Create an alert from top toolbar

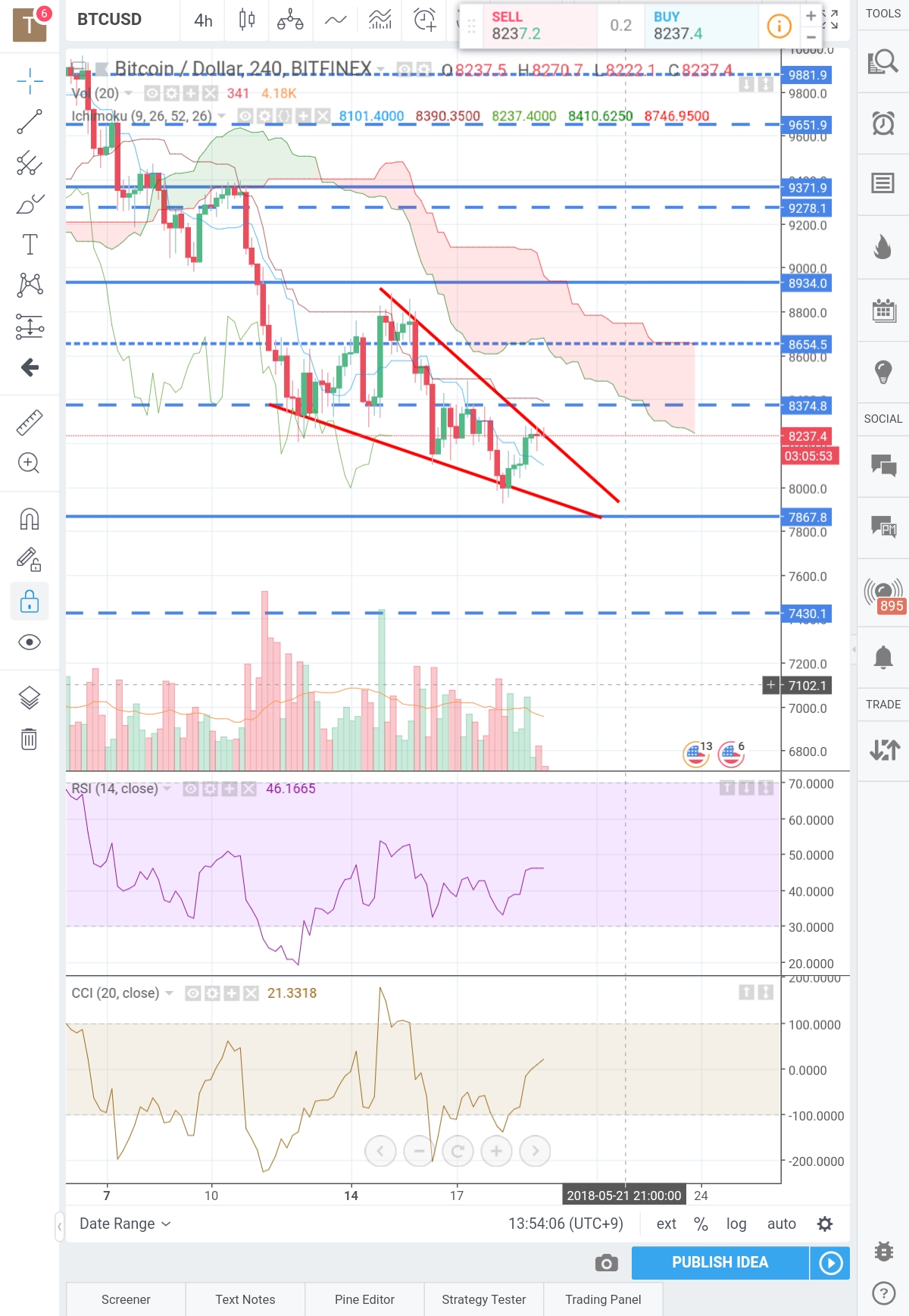[425, 20]
